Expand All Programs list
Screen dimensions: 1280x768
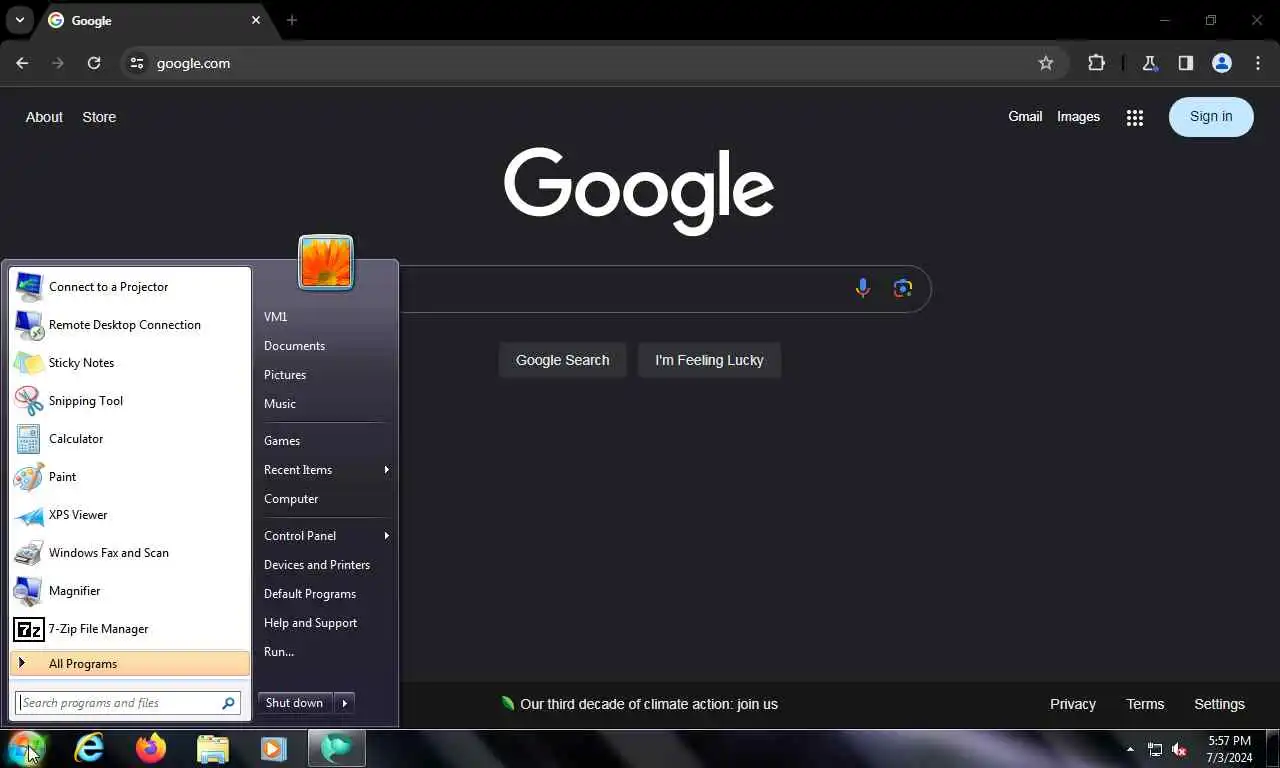pyautogui.click(x=130, y=663)
